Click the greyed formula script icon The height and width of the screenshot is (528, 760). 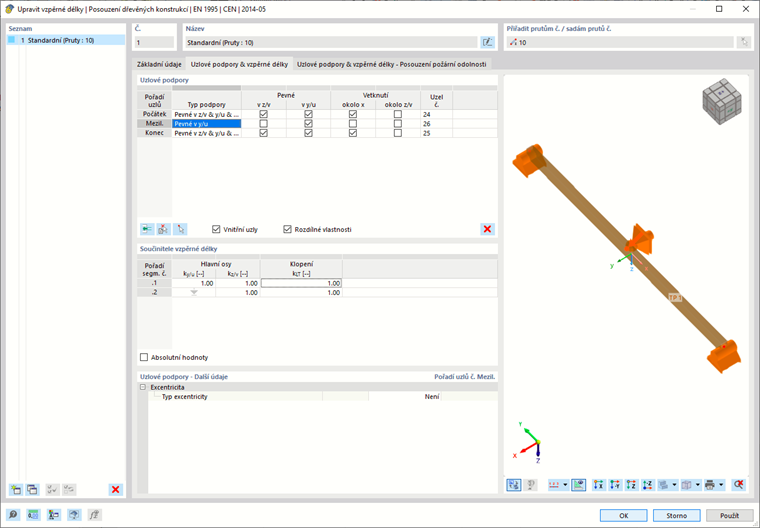95,515
